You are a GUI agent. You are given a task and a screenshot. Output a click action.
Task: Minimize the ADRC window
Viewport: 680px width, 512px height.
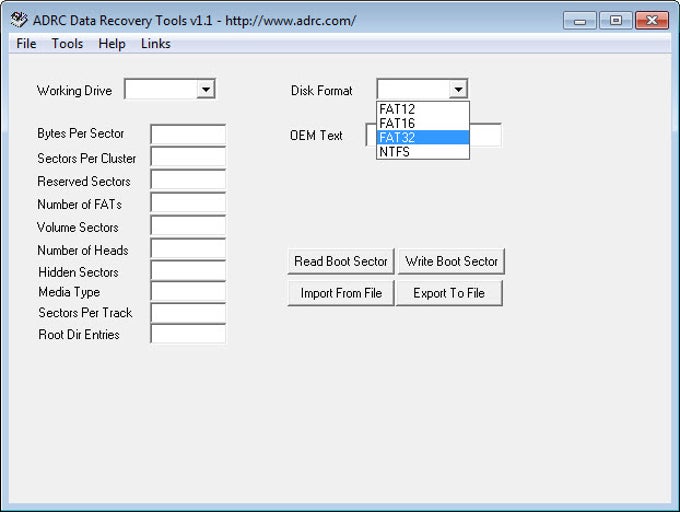pyautogui.click(x=580, y=21)
